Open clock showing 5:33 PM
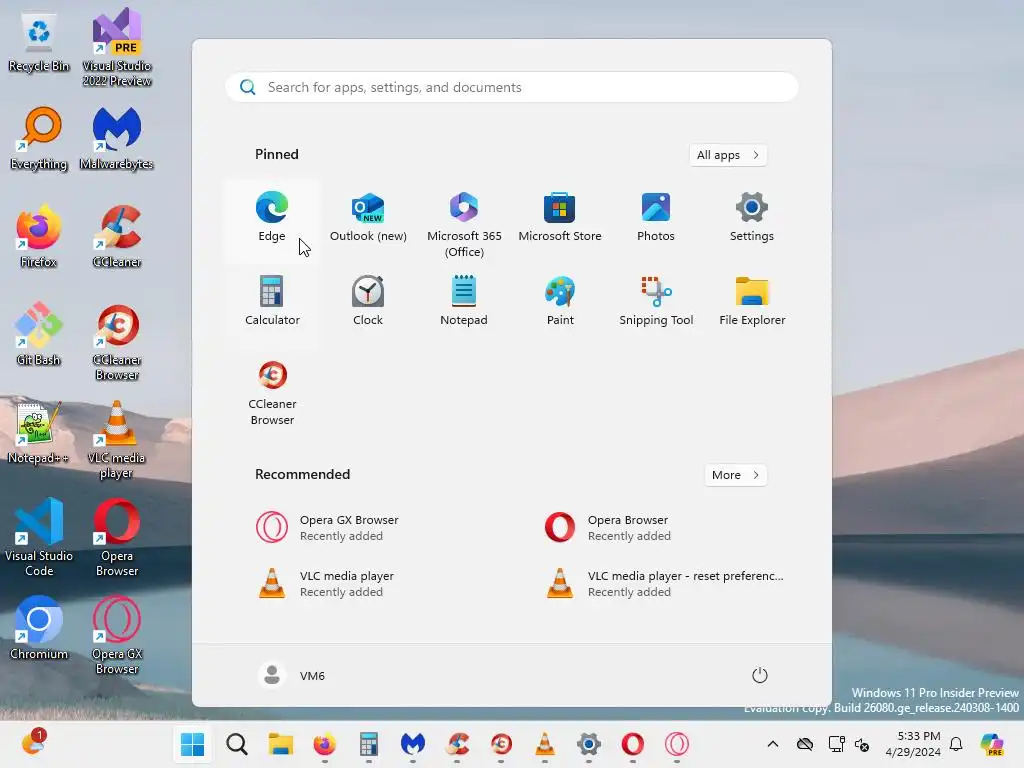The image size is (1024, 768). [x=913, y=744]
